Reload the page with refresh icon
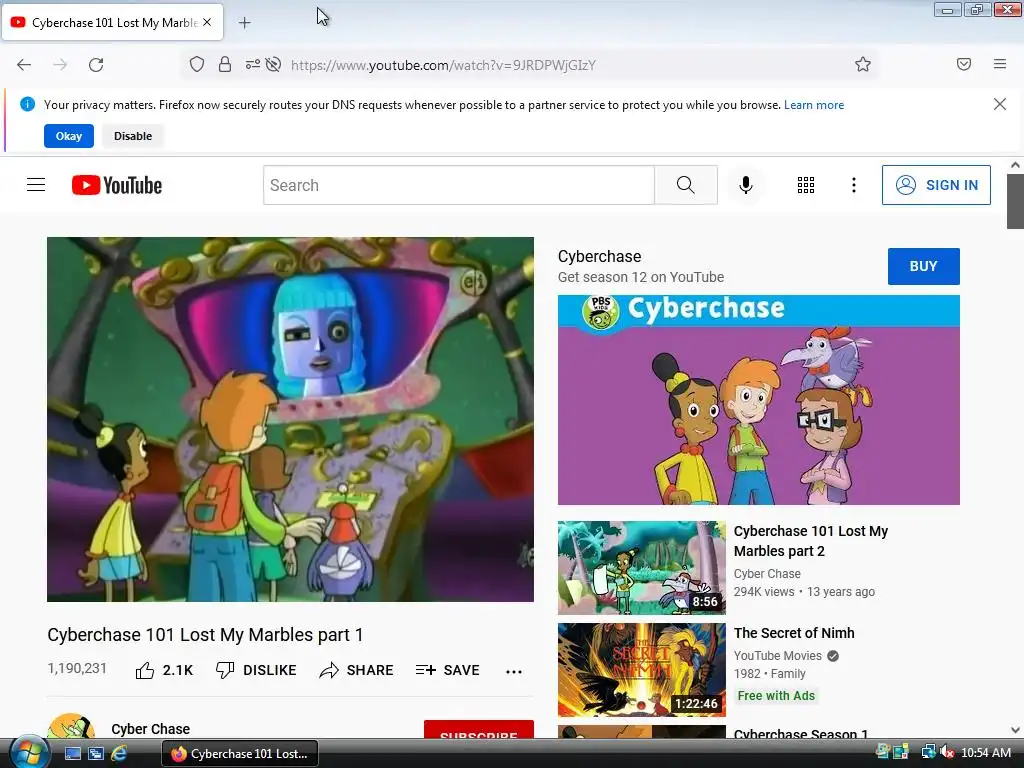1024x768 pixels. (x=96, y=65)
